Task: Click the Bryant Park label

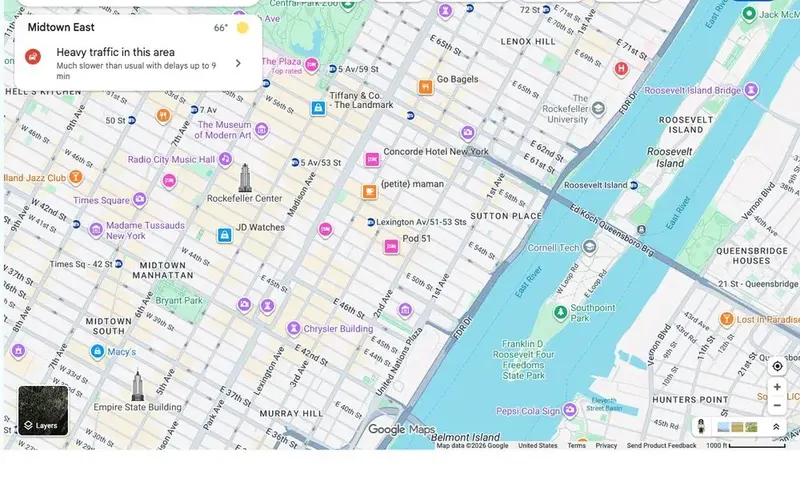Action: pyautogui.click(x=179, y=300)
